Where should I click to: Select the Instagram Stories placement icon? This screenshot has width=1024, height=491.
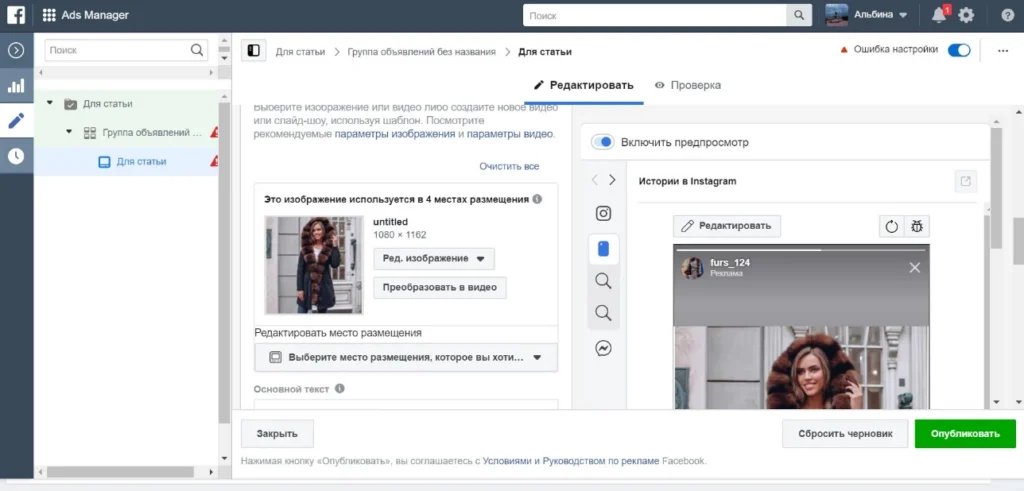pos(603,249)
